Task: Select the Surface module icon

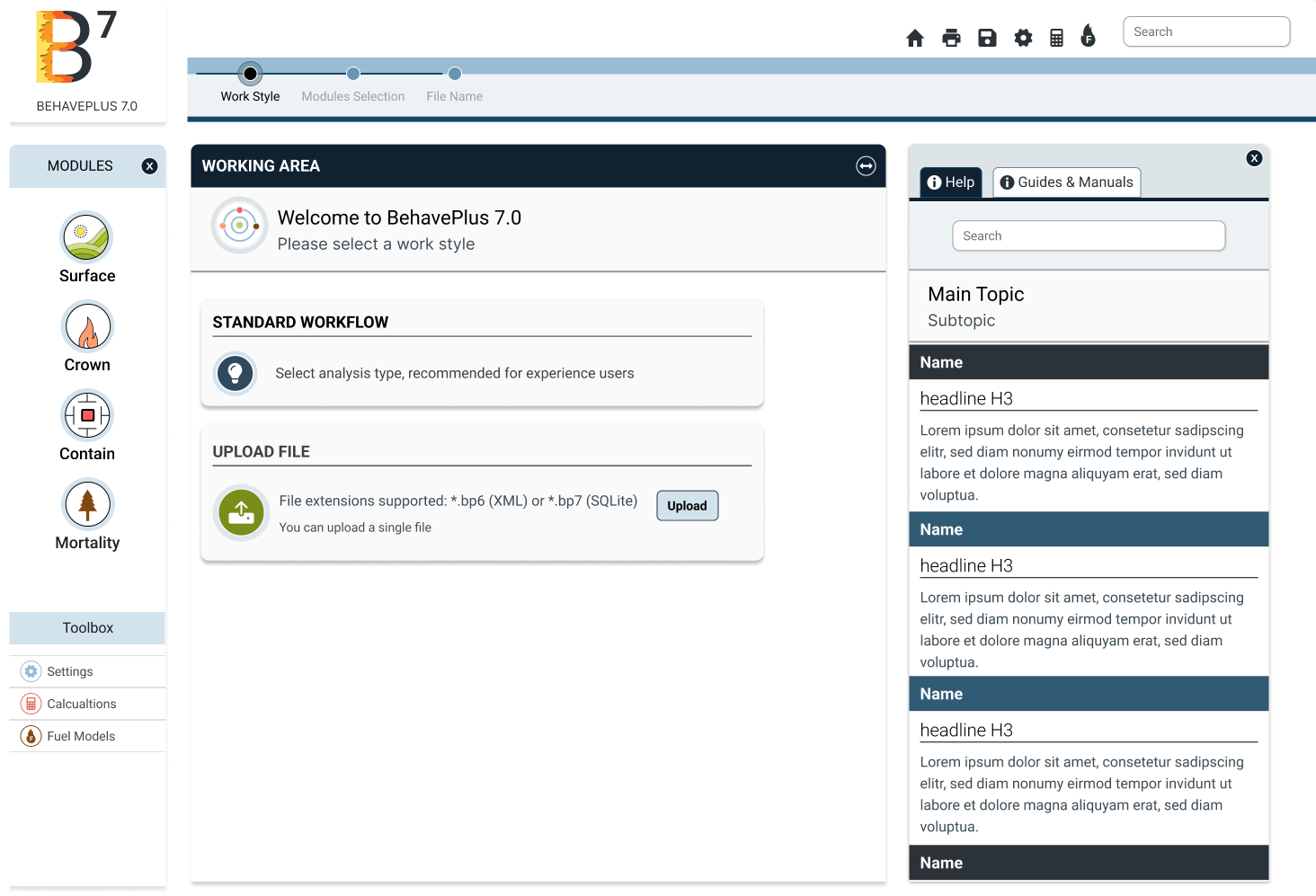Action: (x=86, y=237)
